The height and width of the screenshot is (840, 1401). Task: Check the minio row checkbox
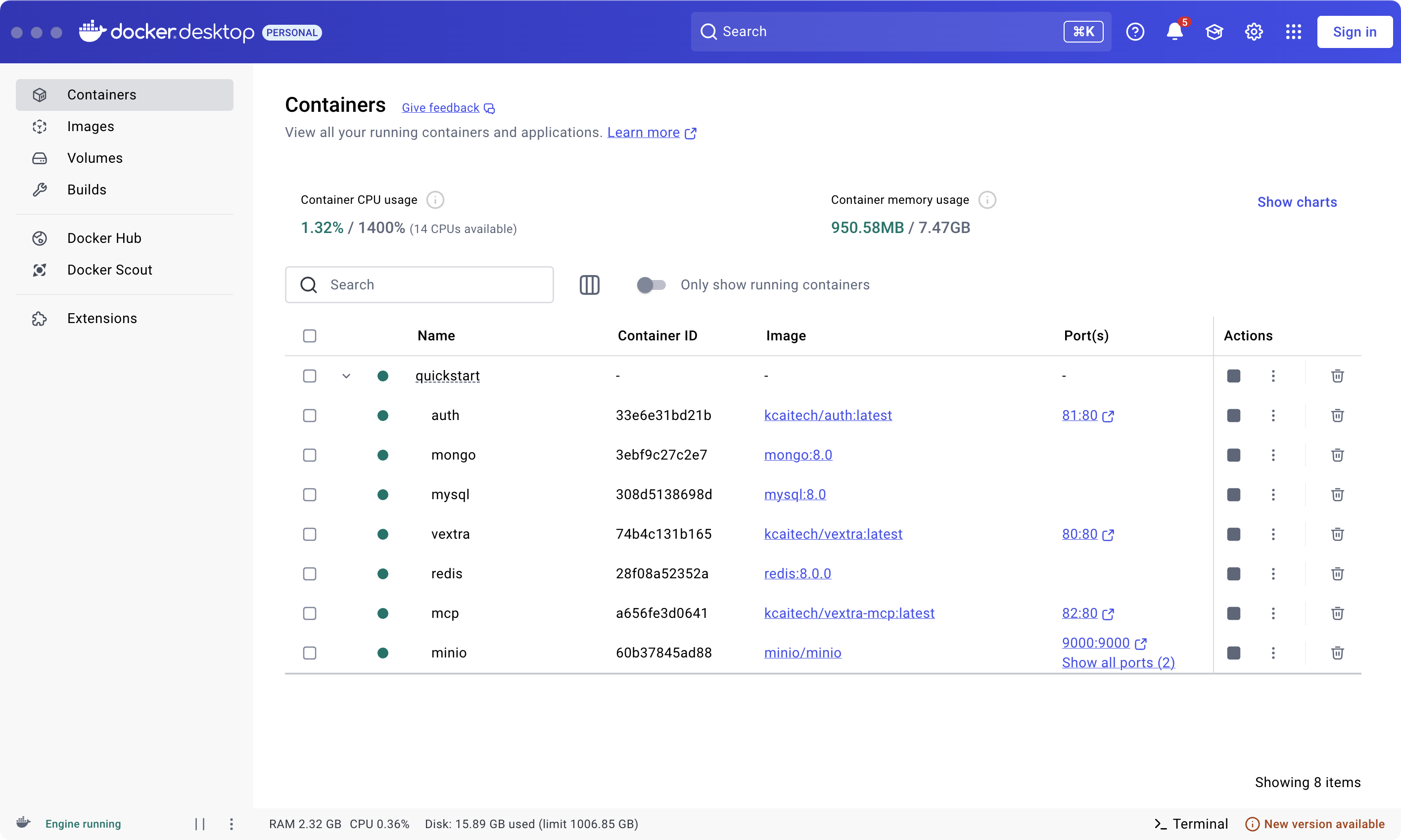310,653
